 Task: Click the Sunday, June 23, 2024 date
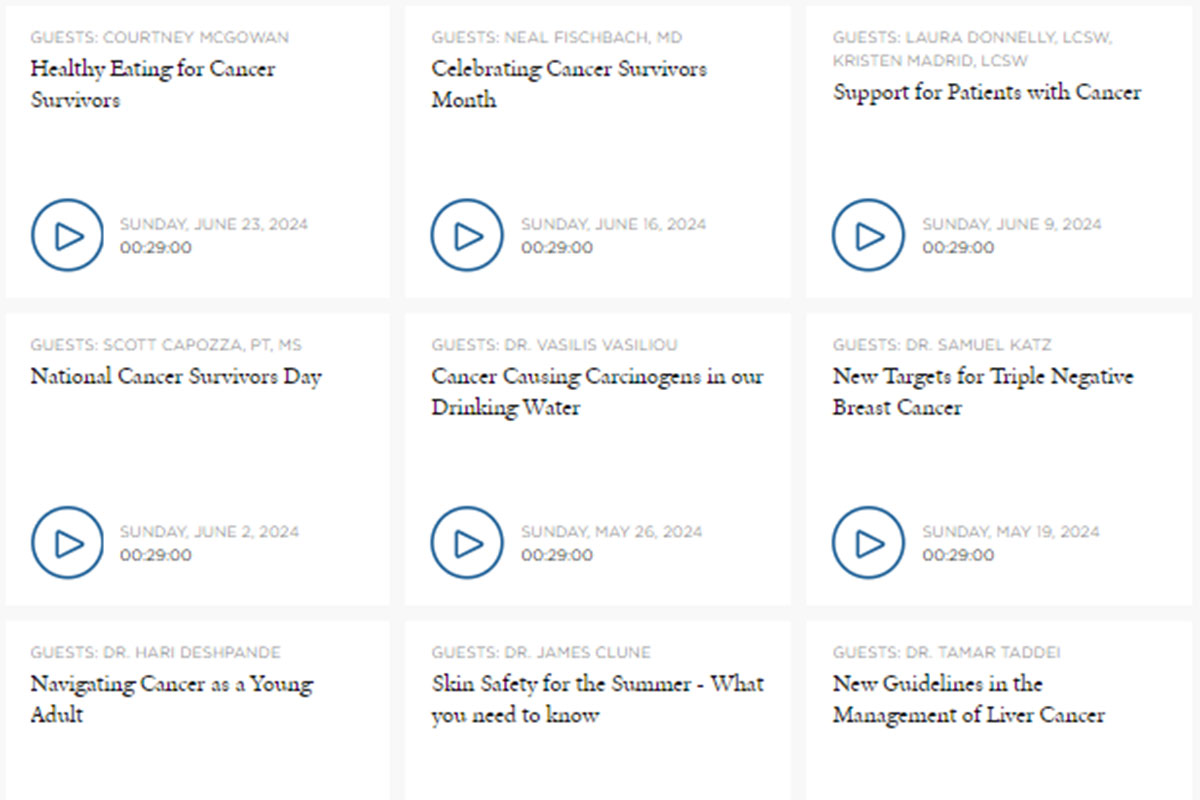coord(214,224)
